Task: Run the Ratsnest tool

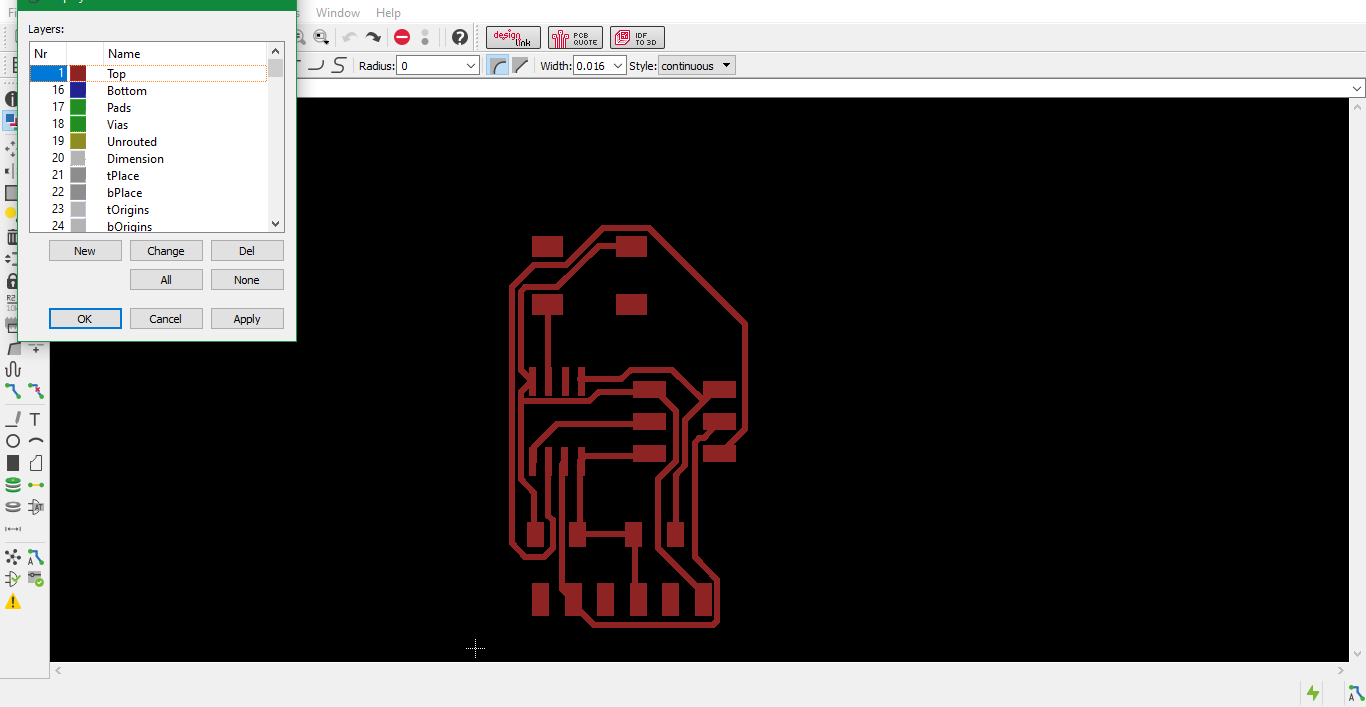Action: [x=13, y=557]
